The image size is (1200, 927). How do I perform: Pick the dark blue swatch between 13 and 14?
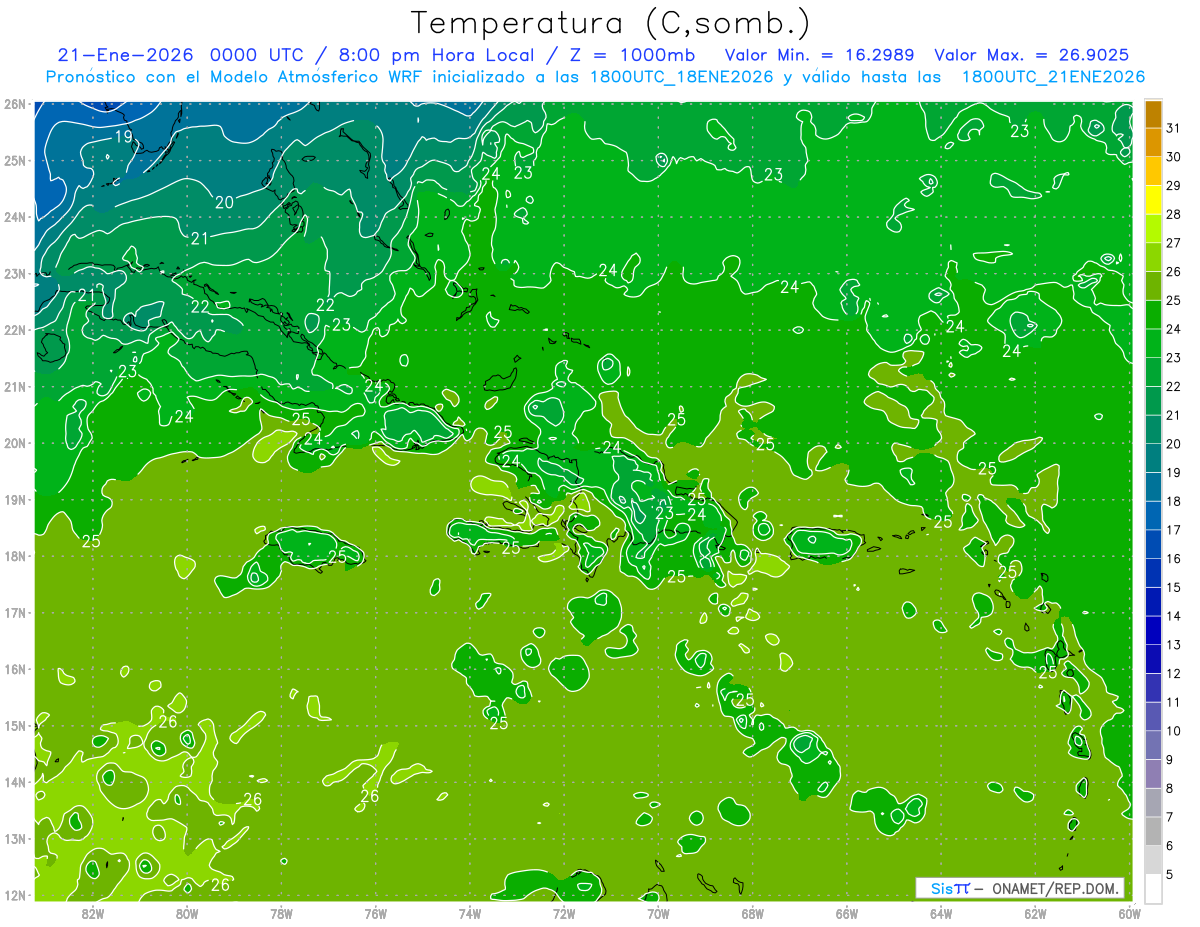(1153, 630)
